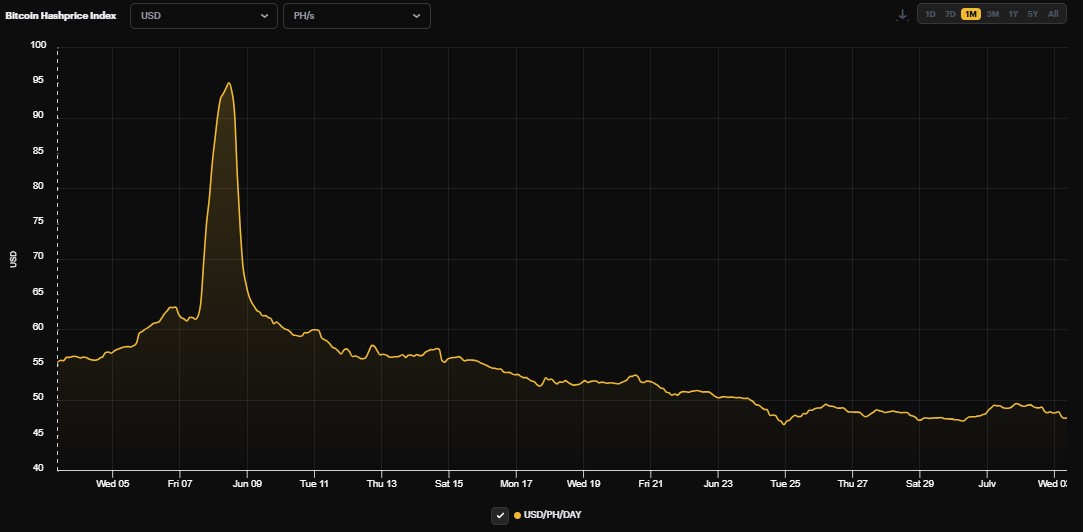
Task: Click the vertical USD y-axis label
Action: click(14, 259)
